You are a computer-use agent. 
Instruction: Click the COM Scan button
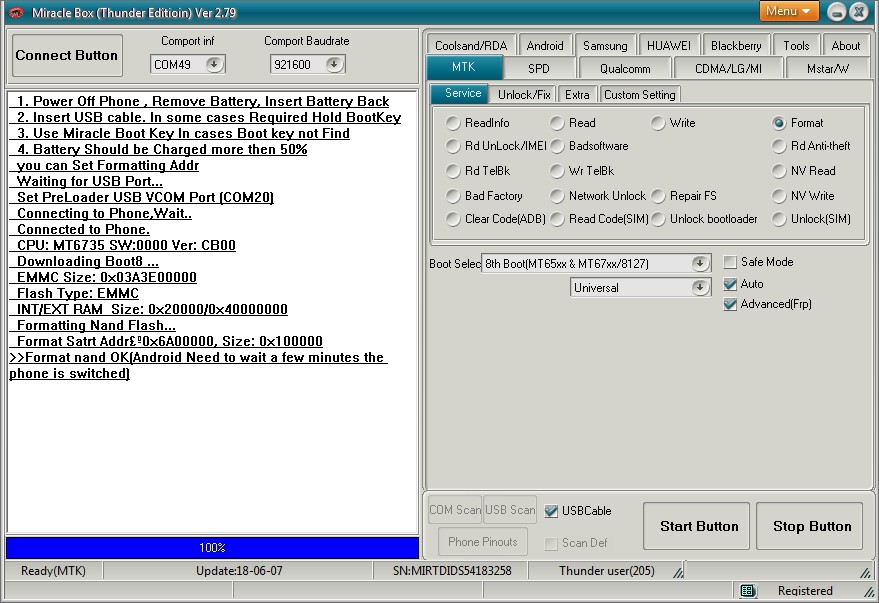(x=455, y=509)
